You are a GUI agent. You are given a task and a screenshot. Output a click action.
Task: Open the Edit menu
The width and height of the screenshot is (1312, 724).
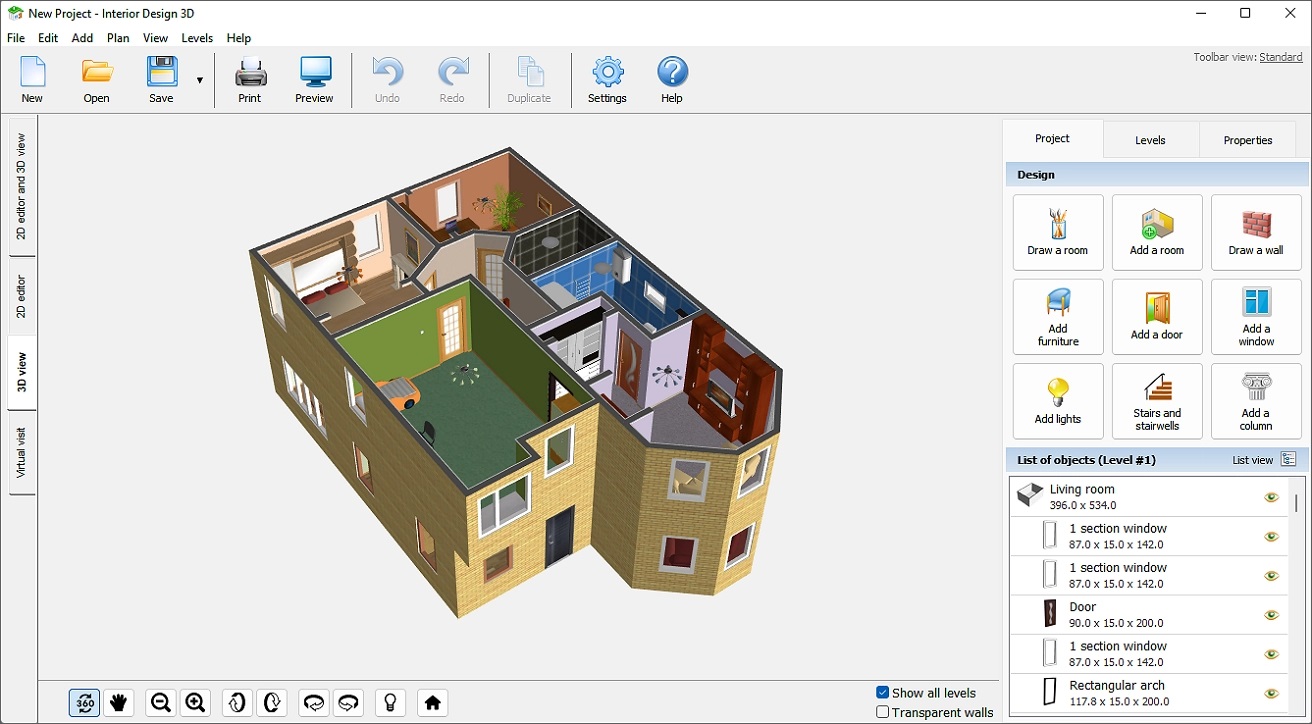pos(48,38)
